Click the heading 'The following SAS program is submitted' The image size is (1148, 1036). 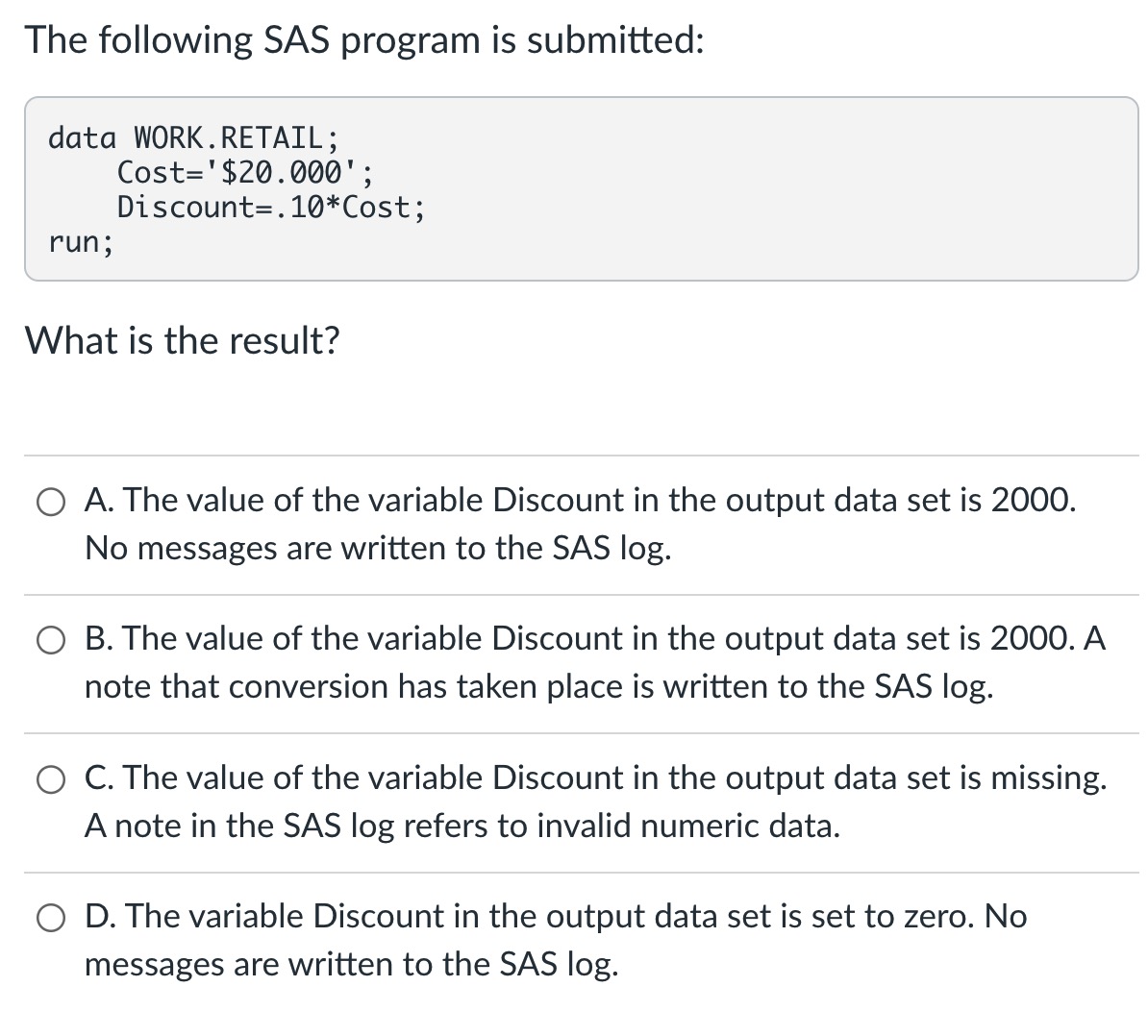click(x=364, y=39)
